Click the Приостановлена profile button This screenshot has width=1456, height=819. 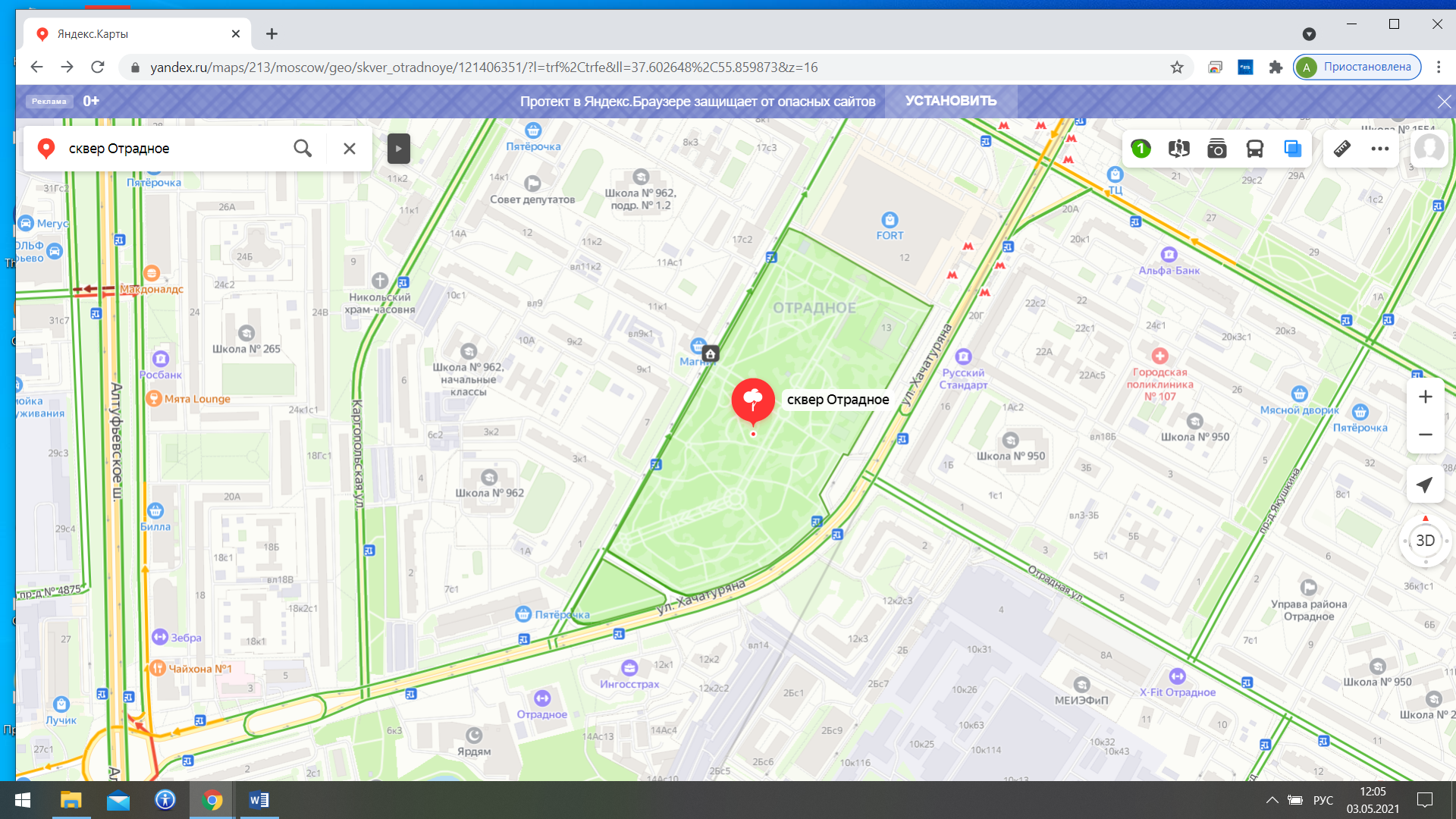[x=1356, y=67]
